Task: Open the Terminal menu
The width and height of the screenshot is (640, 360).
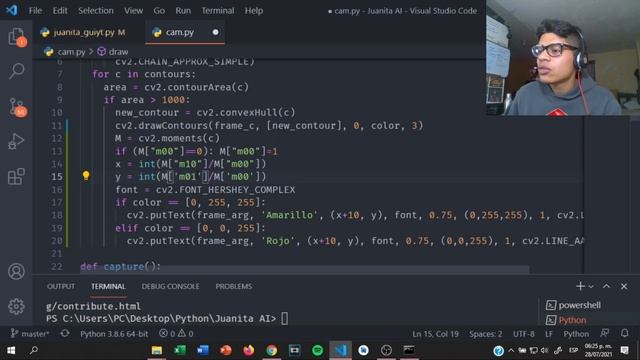Action: point(218,11)
